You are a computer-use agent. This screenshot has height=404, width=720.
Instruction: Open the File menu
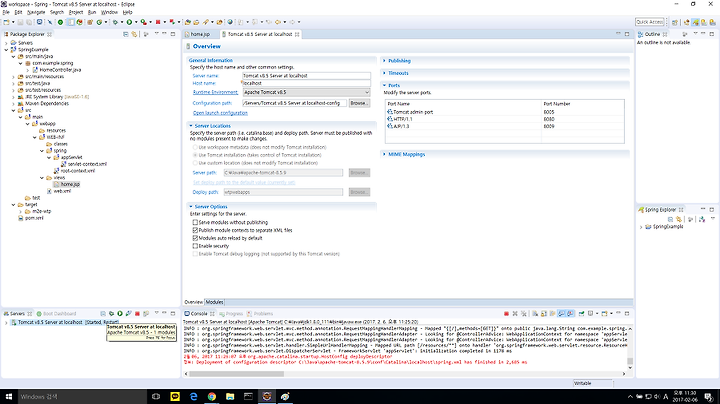tap(6, 12)
